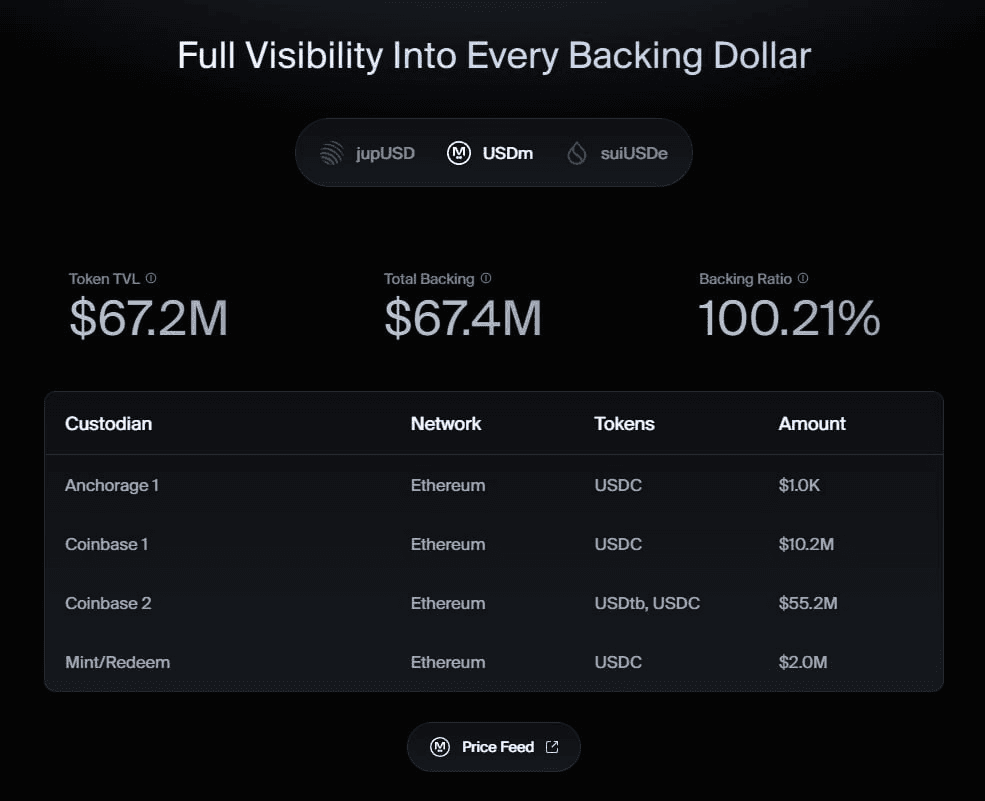
Task: Click the Network column header
Action: 446,423
